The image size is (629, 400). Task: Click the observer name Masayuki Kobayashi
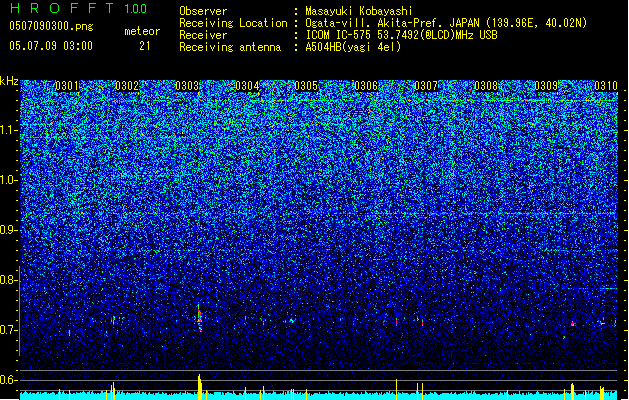(359, 11)
